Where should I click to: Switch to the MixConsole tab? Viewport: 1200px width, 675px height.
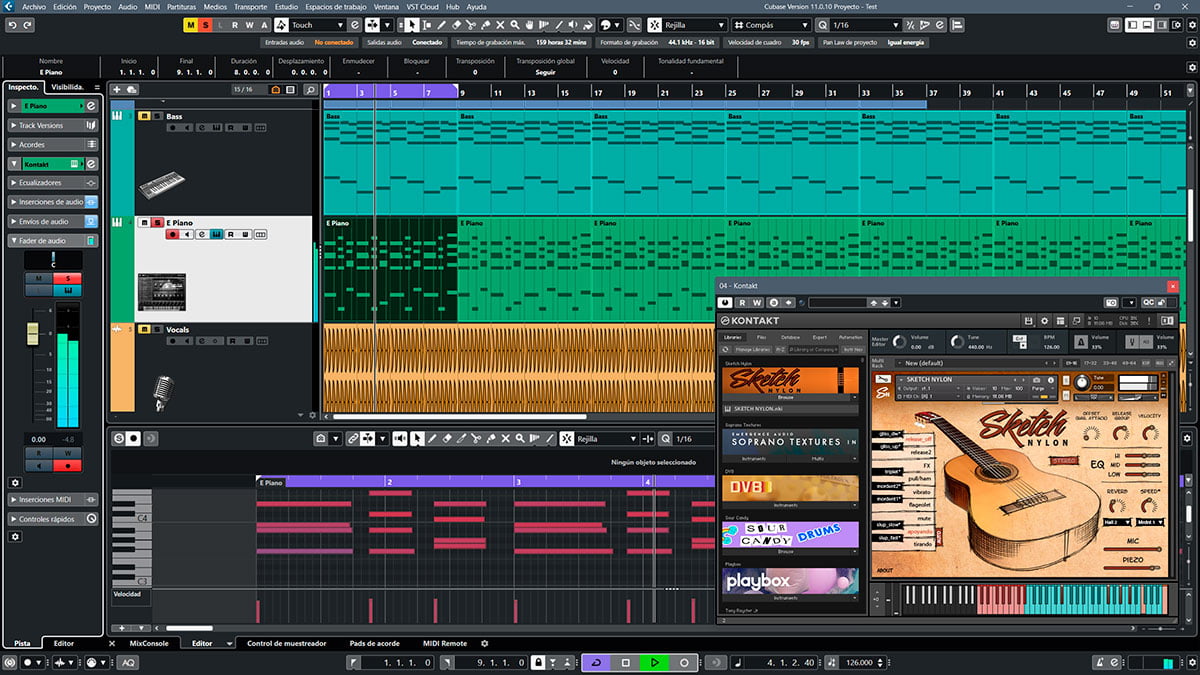[x=150, y=643]
